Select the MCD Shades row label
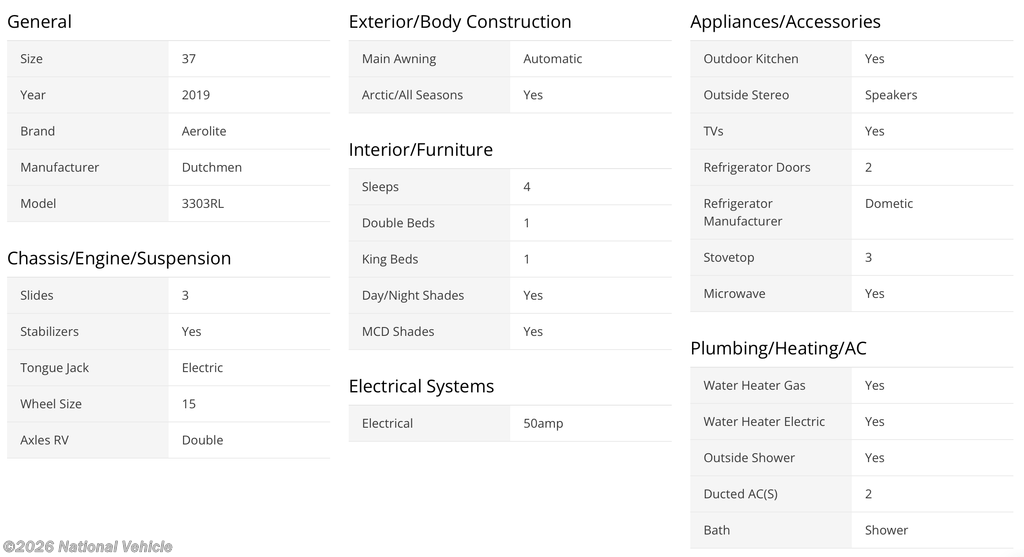This screenshot has width=1024, height=557. click(x=398, y=331)
